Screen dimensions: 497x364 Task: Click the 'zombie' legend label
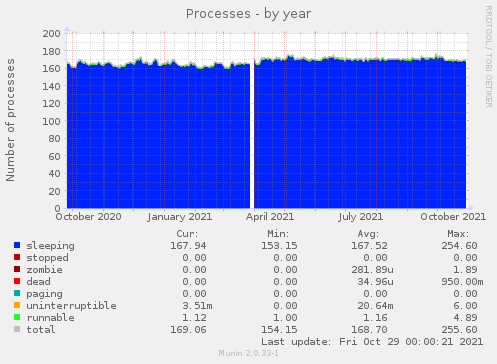[44, 270]
